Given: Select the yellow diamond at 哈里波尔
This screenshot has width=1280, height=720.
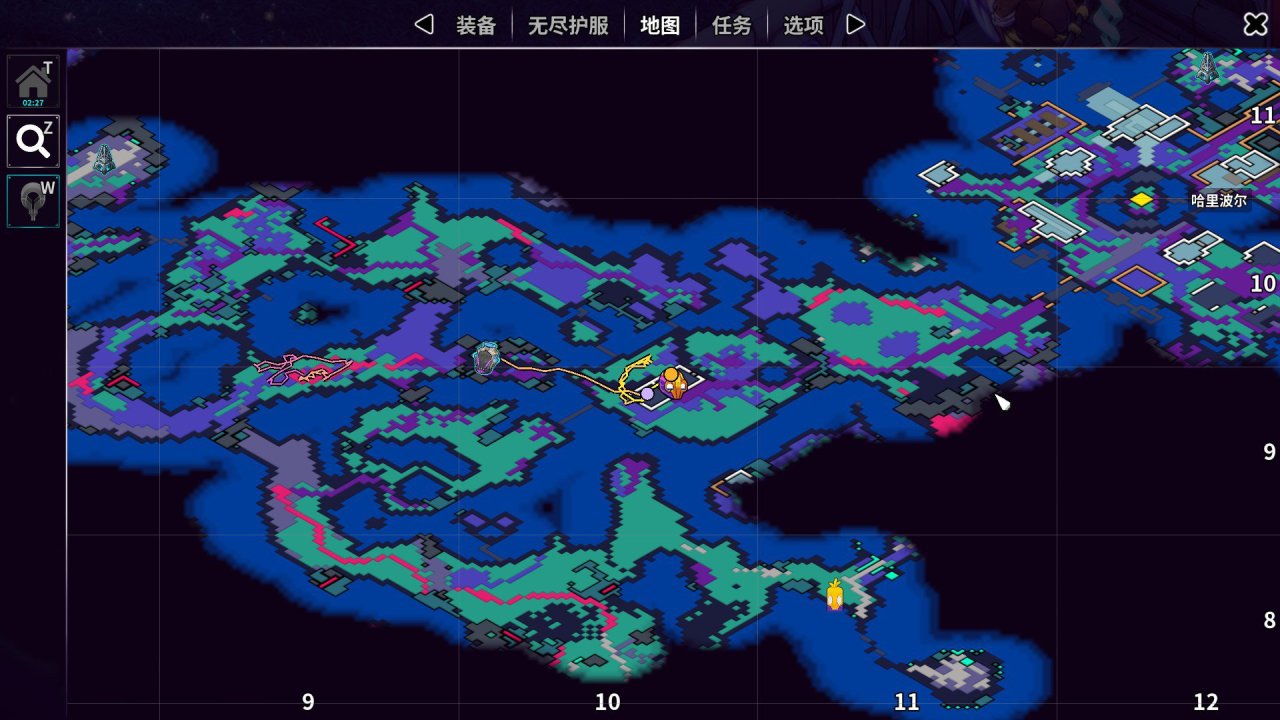Looking at the screenshot, I should pos(1141,200).
